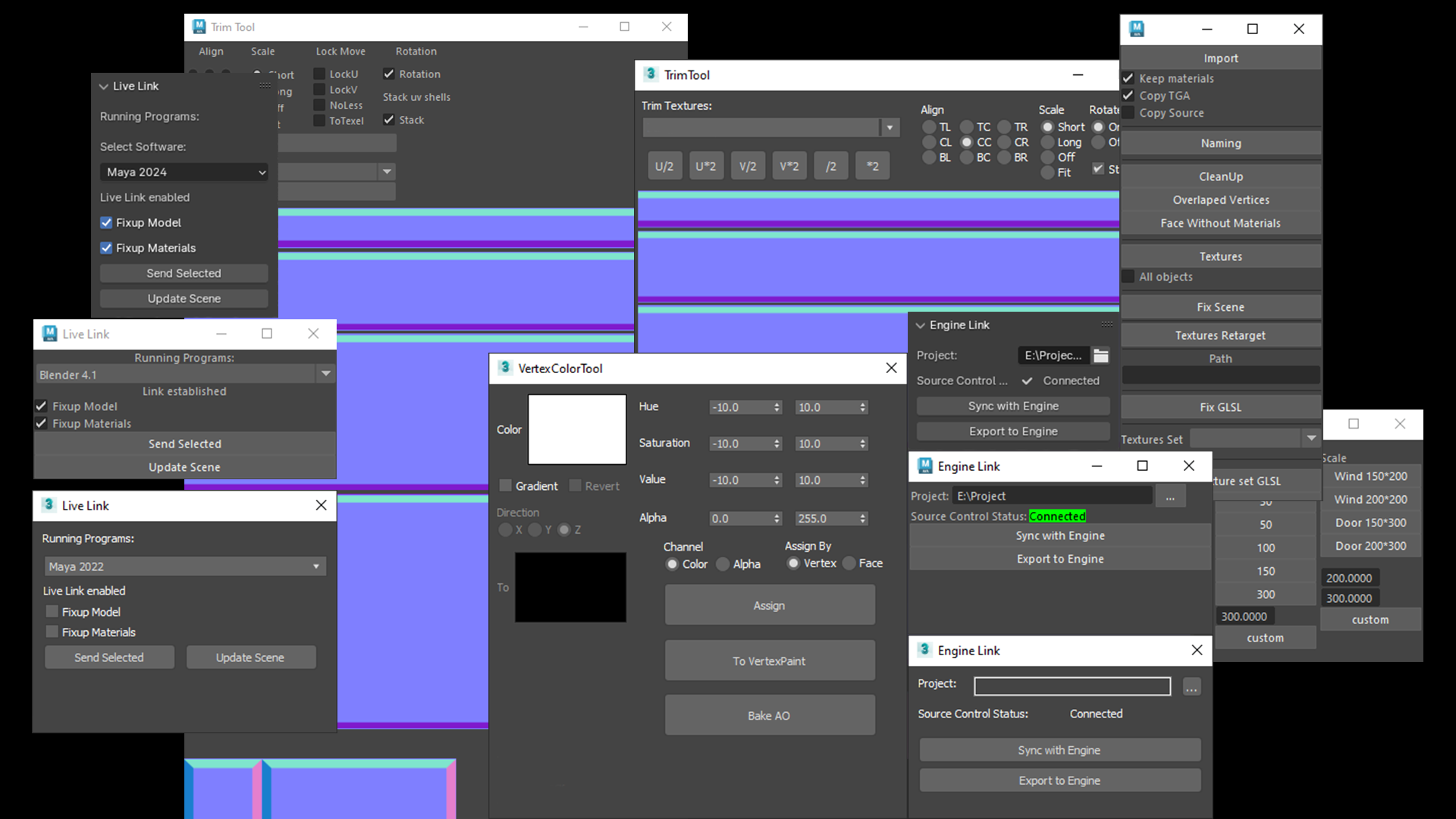Click the U/2 button in TrimTool
Viewport: 1456px width, 819px height.
[x=664, y=166]
